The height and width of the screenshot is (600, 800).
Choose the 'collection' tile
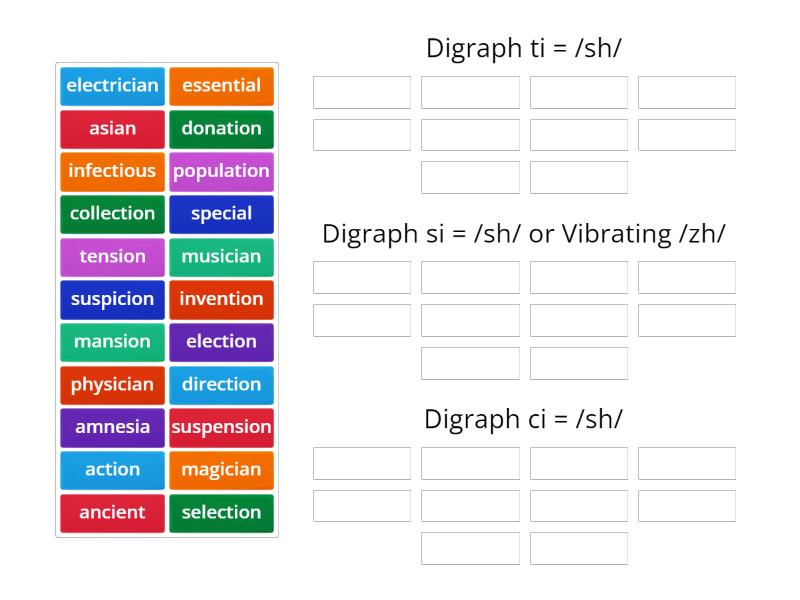pyautogui.click(x=112, y=214)
